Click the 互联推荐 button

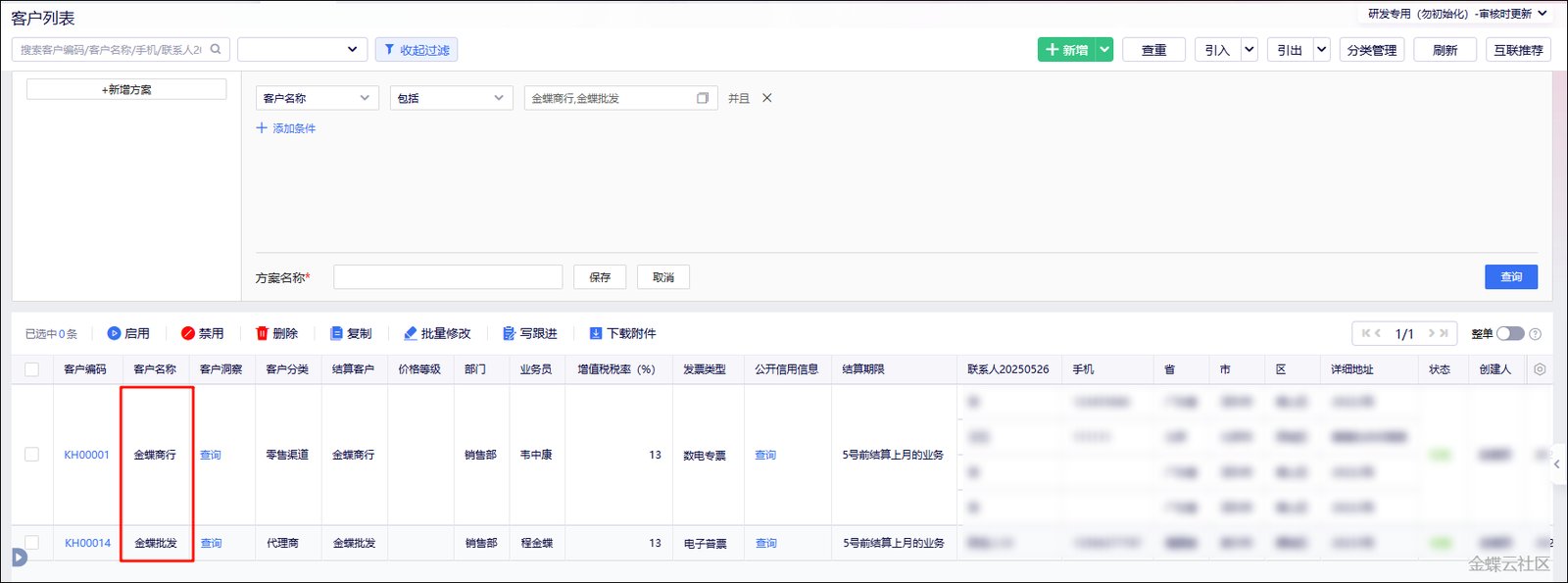[x=1518, y=50]
